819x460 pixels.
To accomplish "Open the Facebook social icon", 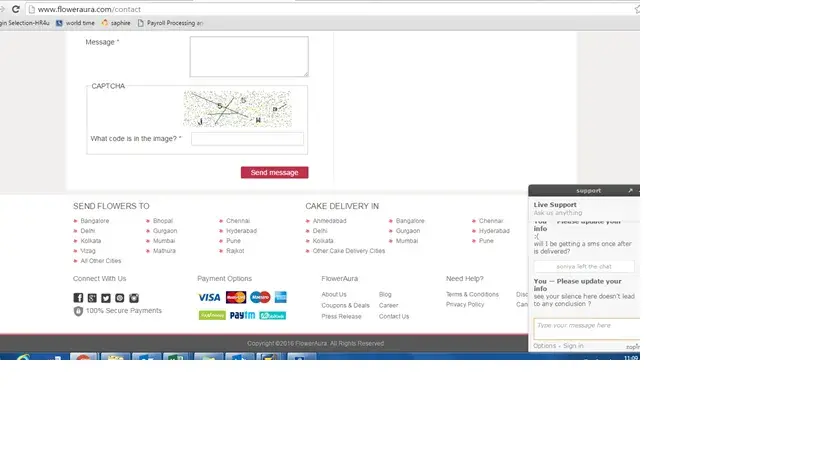I will coord(78,298).
